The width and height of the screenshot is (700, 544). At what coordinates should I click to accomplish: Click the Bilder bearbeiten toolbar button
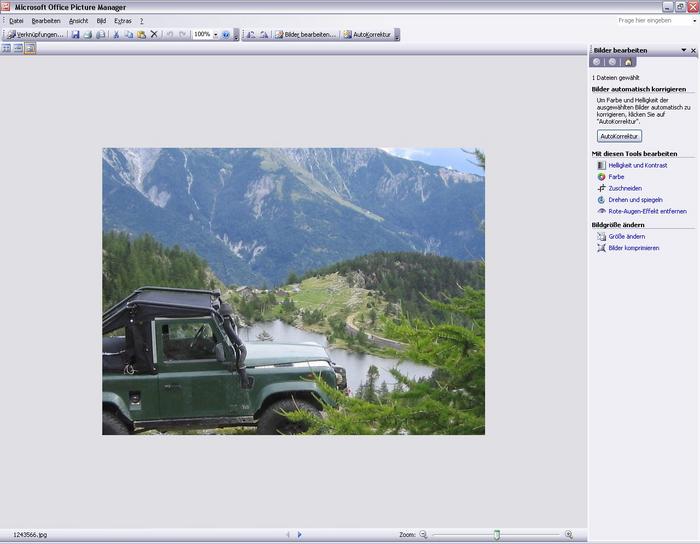pos(305,34)
